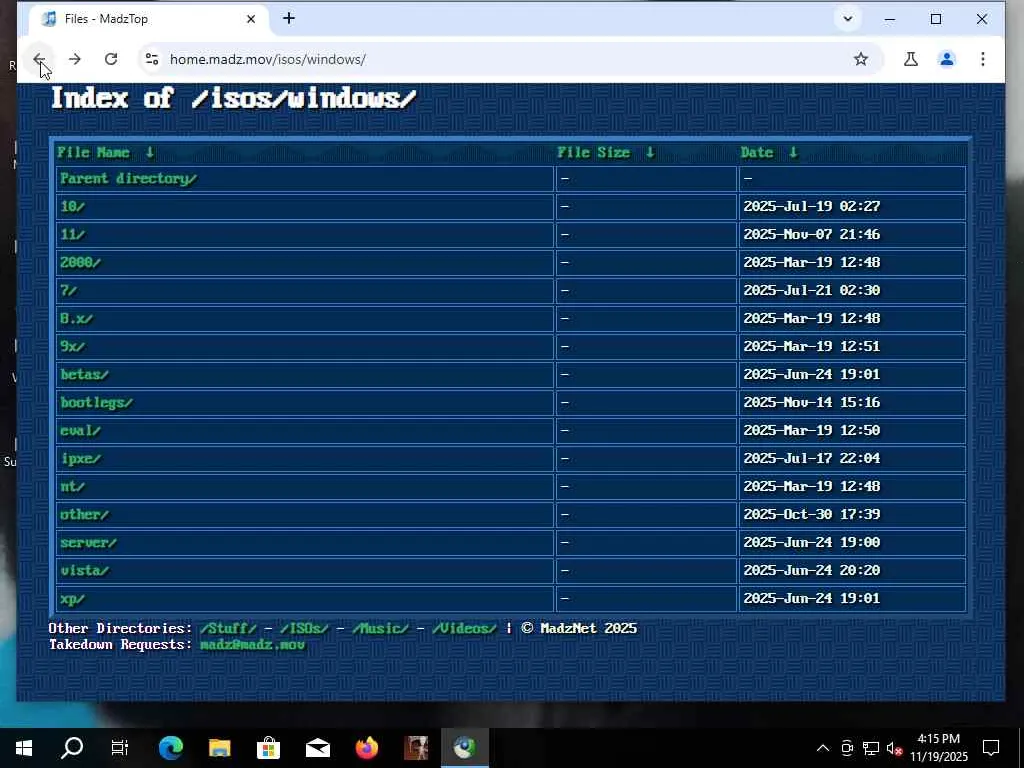This screenshot has width=1024, height=768.
Task: Go to /Music/ directory link
Action: click(x=380, y=628)
